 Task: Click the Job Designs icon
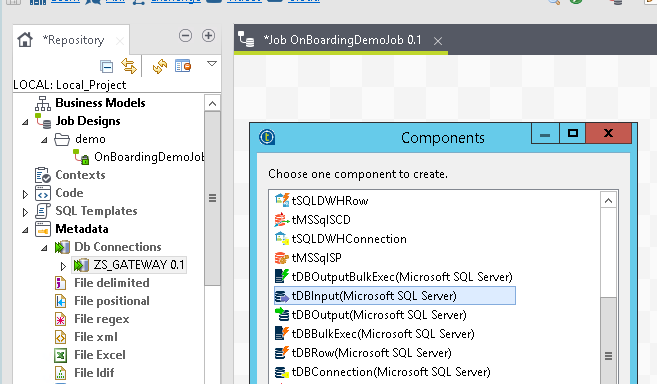pyautogui.click(x=43, y=121)
